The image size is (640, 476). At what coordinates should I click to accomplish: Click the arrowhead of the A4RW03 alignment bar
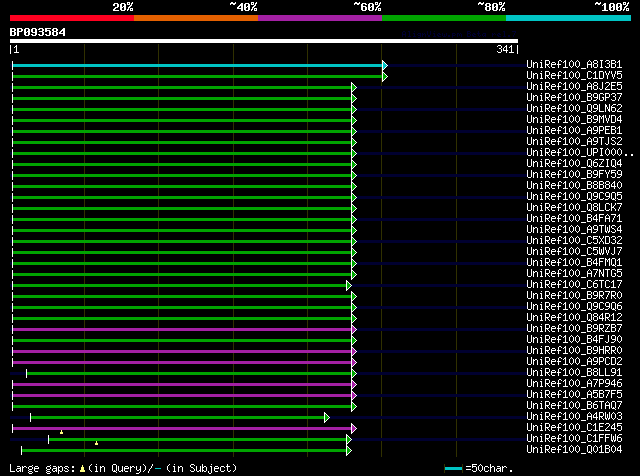[326, 417]
